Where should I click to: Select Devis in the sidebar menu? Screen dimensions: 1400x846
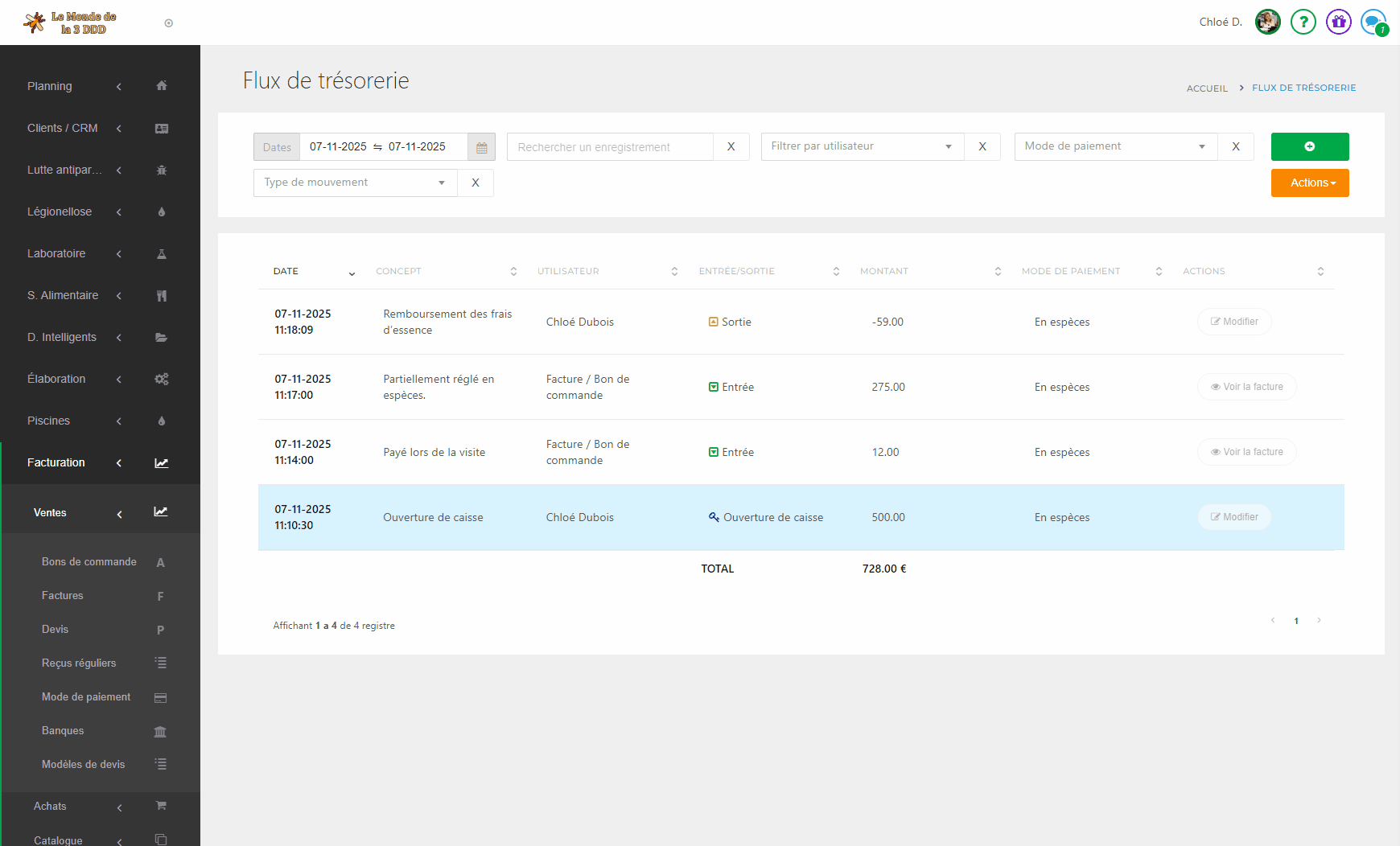[55, 630]
